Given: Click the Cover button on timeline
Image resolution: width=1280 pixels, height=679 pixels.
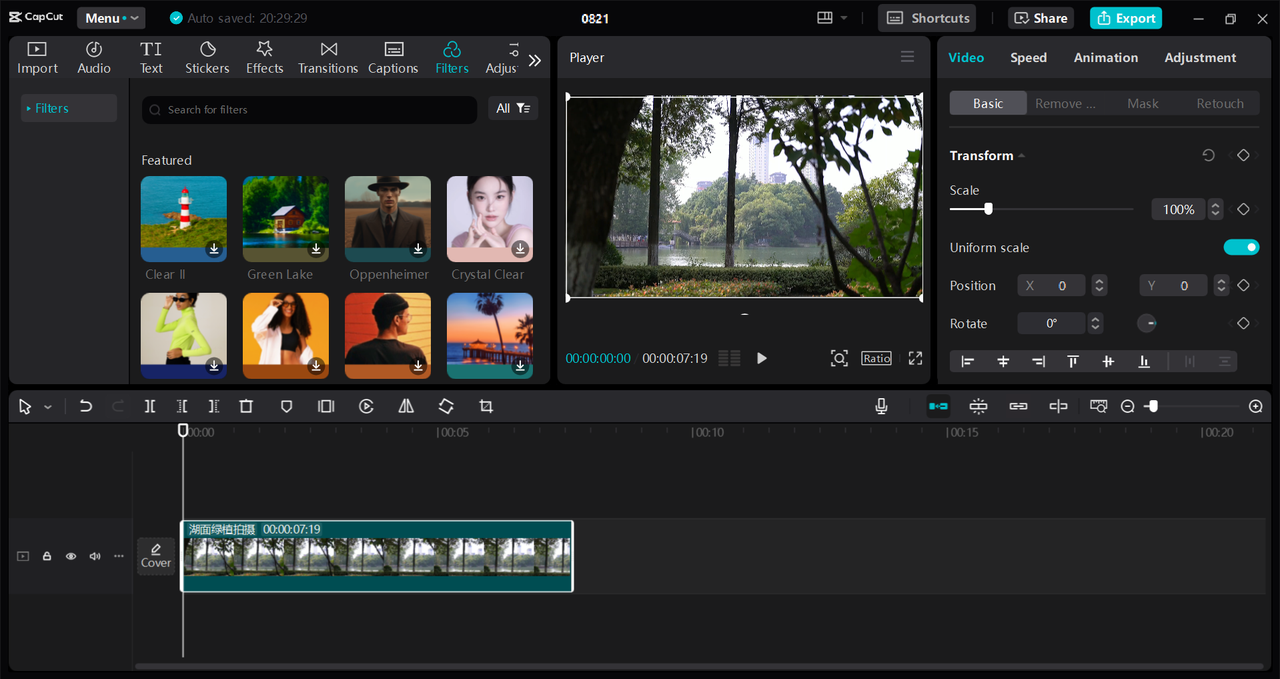Looking at the screenshot, I should tap(156, 556).
